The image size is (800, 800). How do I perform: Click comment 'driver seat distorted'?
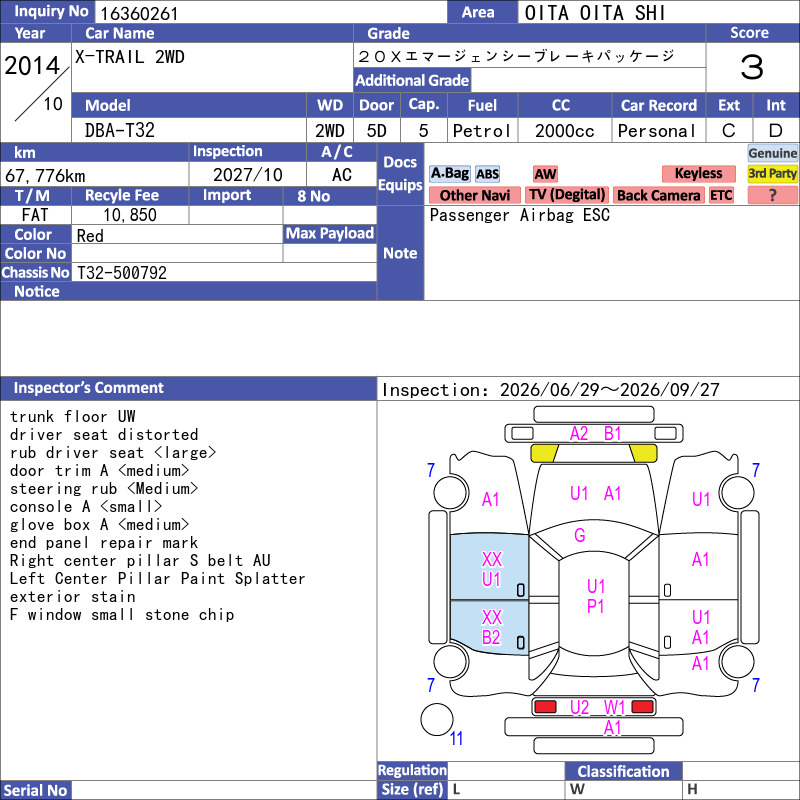[x=104, y=435]
